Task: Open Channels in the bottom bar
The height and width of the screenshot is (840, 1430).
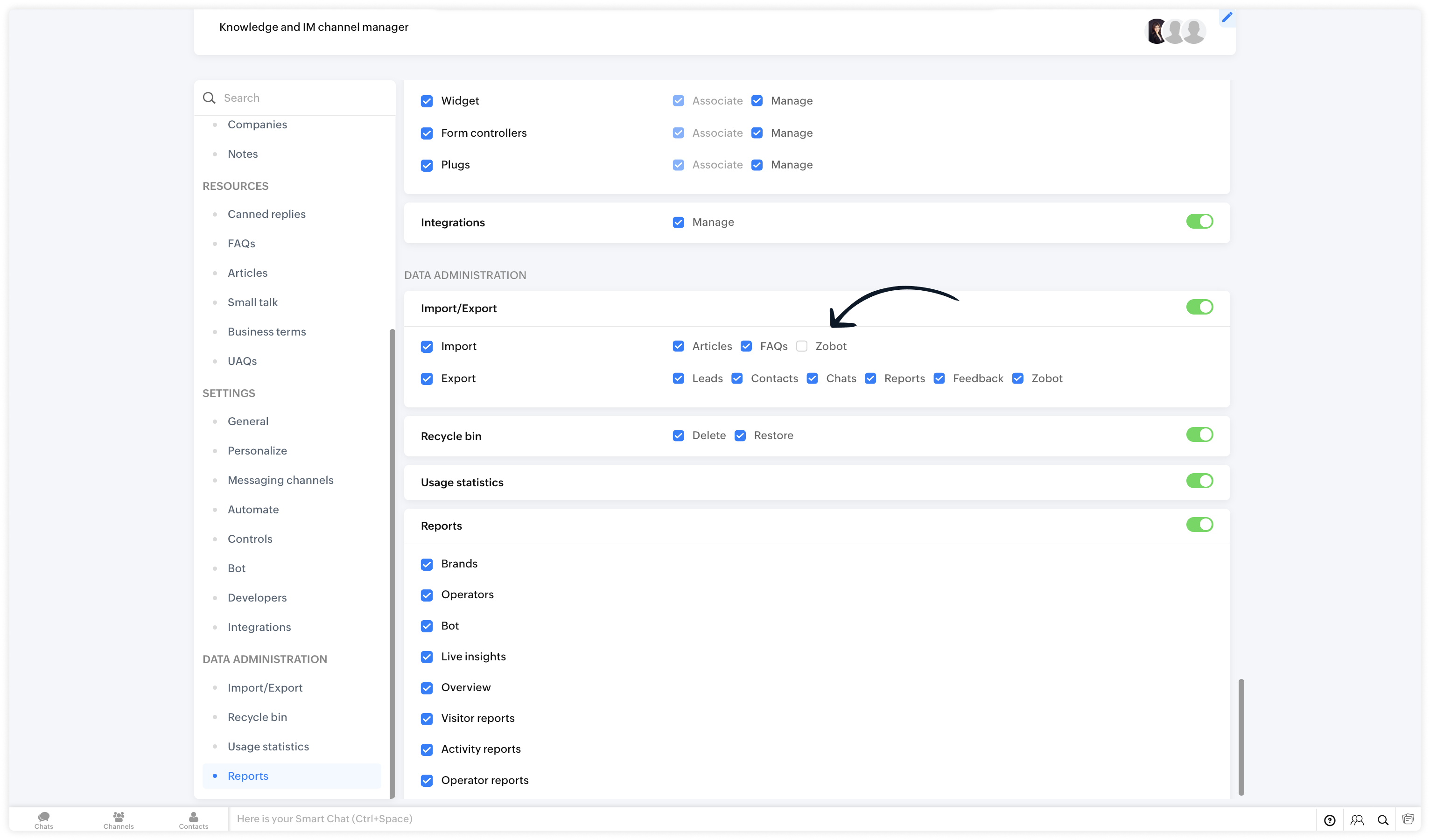Action: (x=119, y=819)
